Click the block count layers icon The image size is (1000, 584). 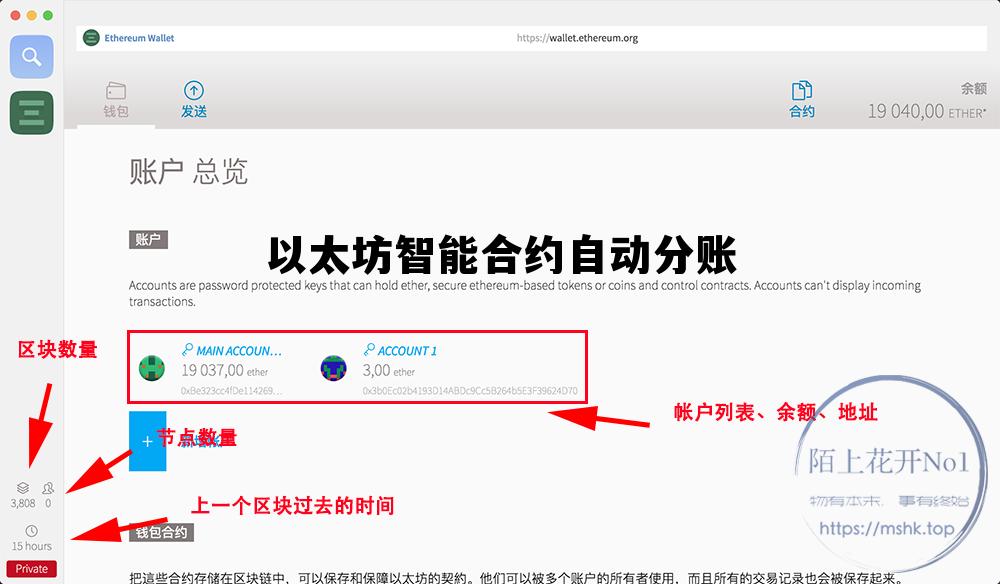23,488
